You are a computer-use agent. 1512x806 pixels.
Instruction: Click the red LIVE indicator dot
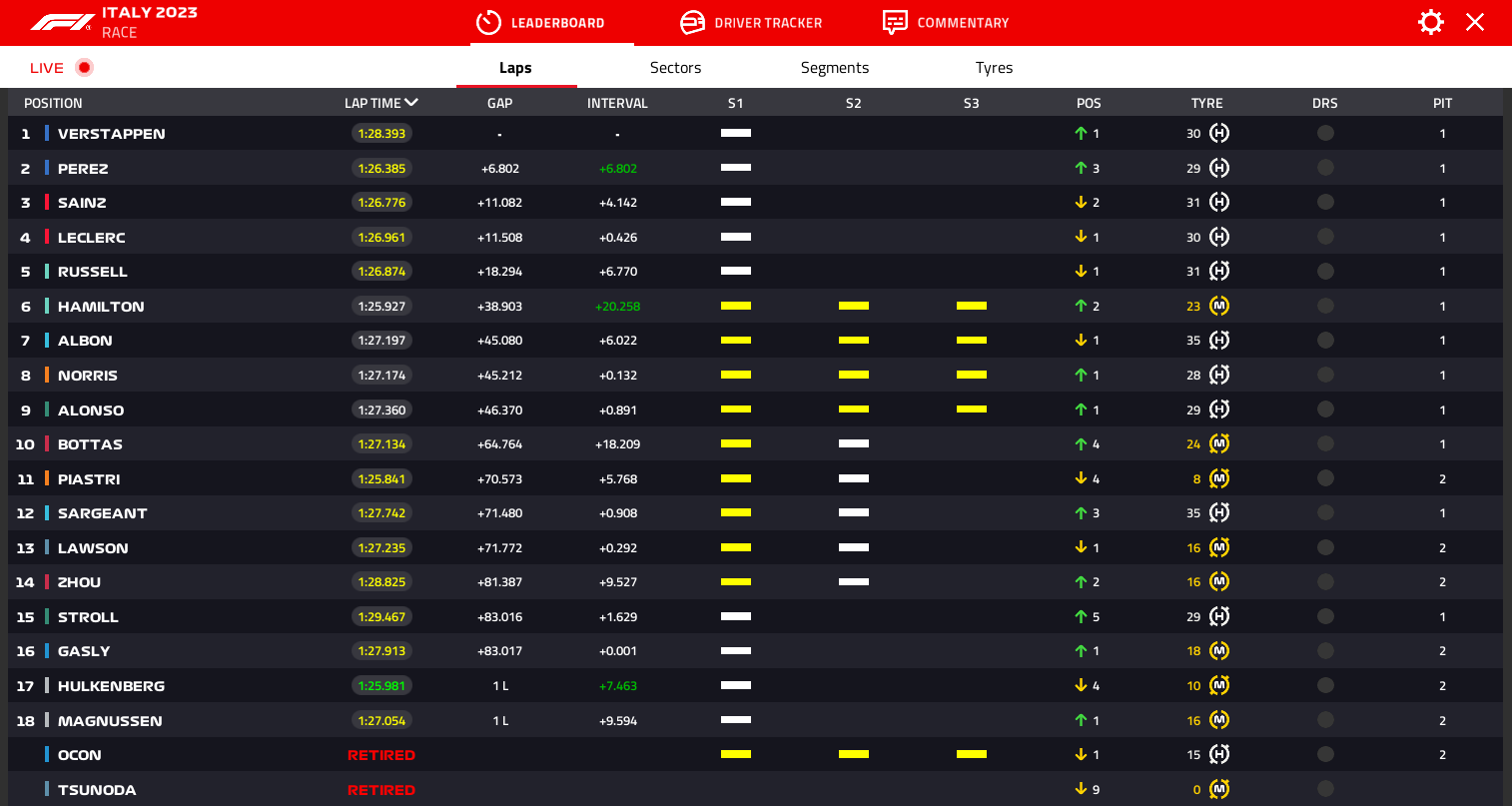(84, 67)
